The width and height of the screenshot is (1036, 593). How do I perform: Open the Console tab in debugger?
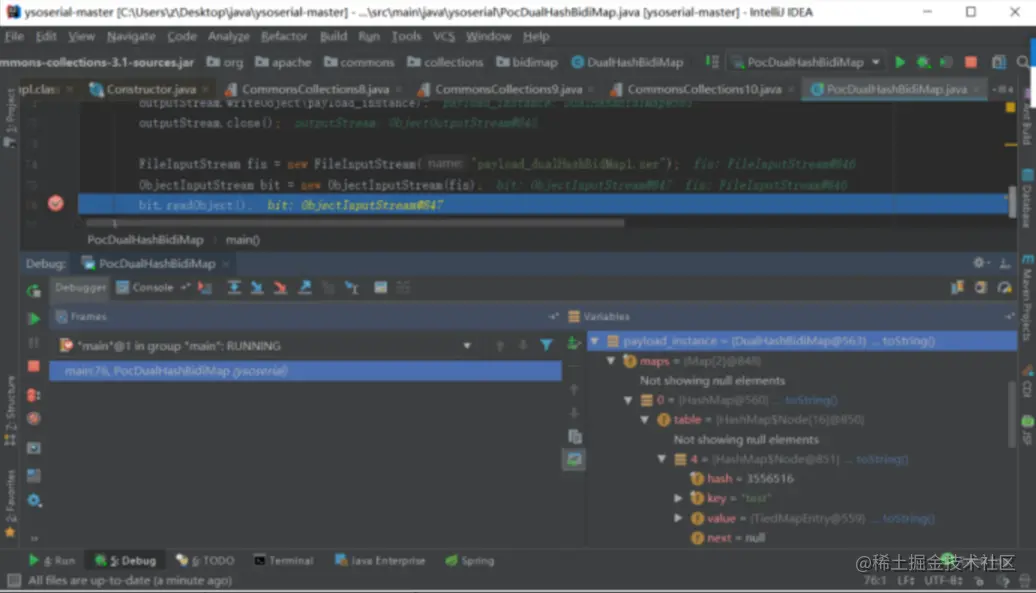145,287
